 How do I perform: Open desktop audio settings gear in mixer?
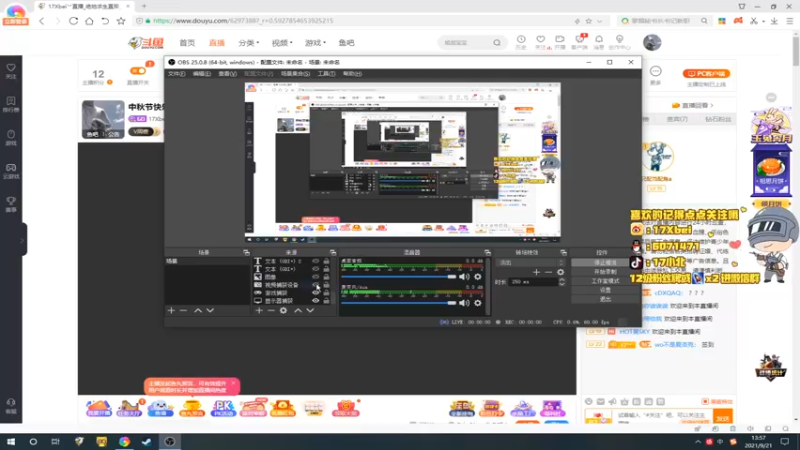coord(478,277)
